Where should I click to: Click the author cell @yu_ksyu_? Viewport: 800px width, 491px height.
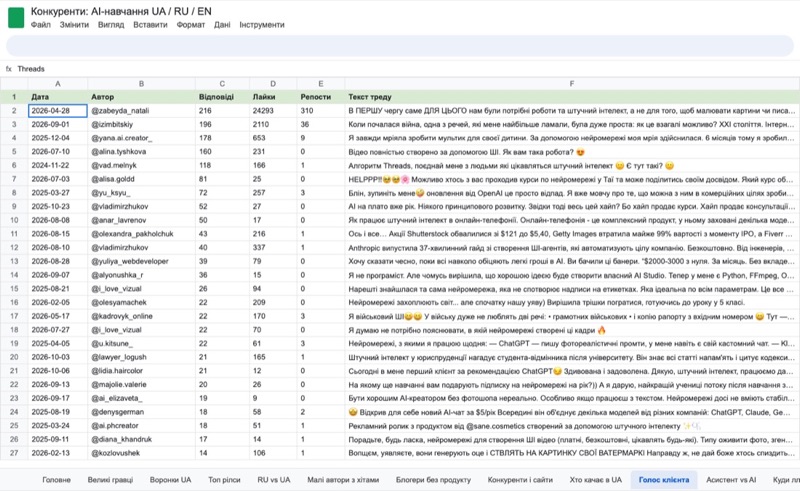[x=141, y=193]
